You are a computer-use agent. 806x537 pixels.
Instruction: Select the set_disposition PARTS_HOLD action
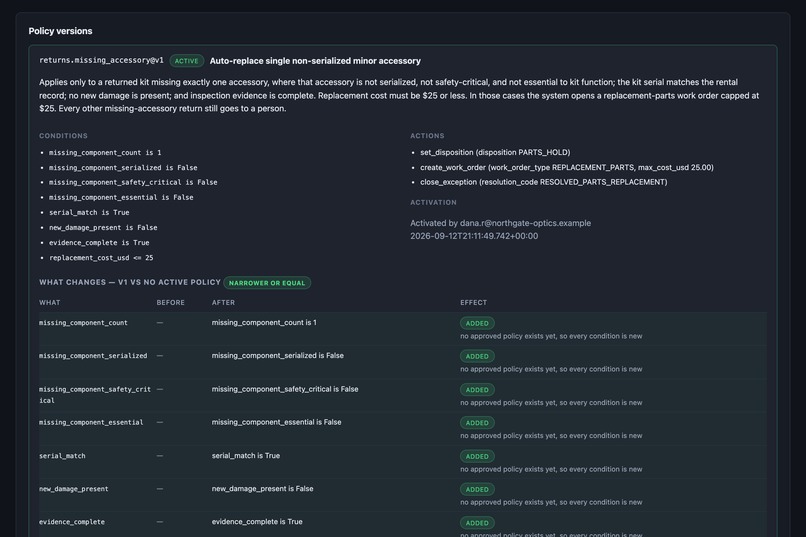[x=495, y=152]
